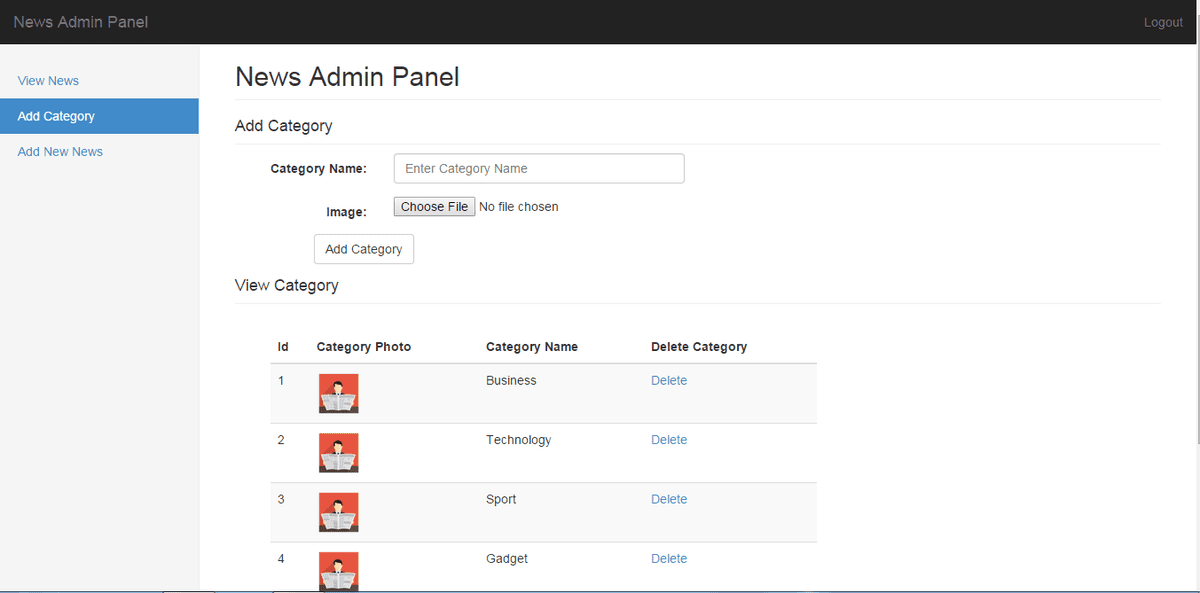This screenshot has width=1200, height=593.
Task: Click the Category Photo column header
Action: (x=364, y=347)
